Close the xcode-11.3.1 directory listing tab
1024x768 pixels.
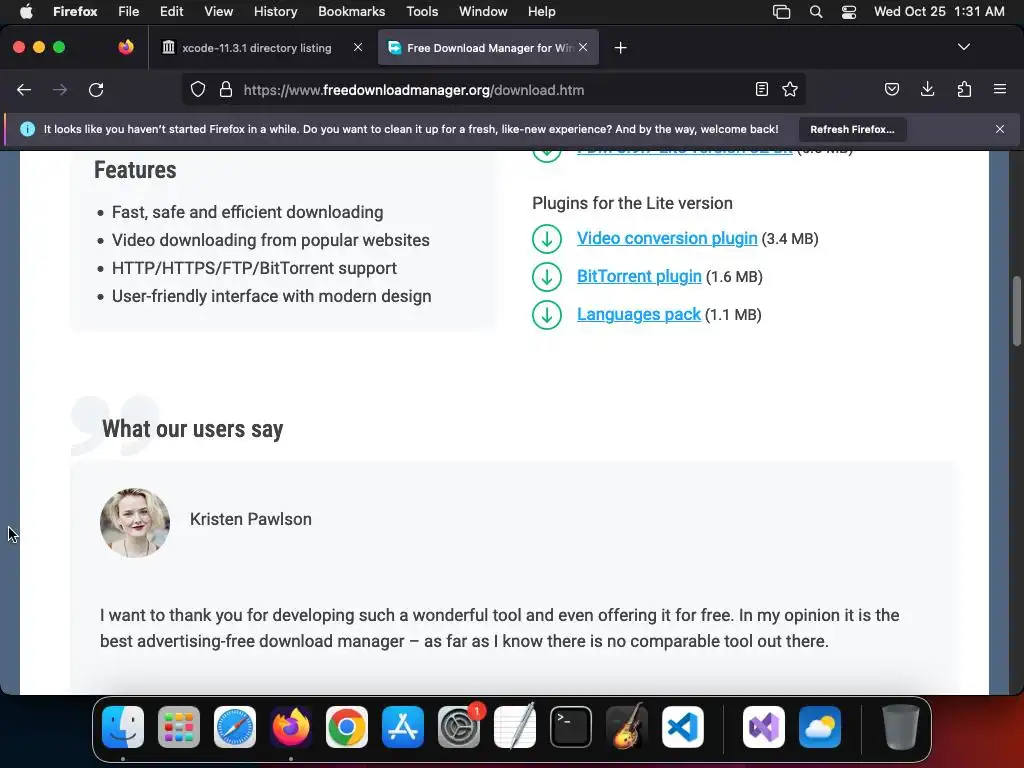358,47
